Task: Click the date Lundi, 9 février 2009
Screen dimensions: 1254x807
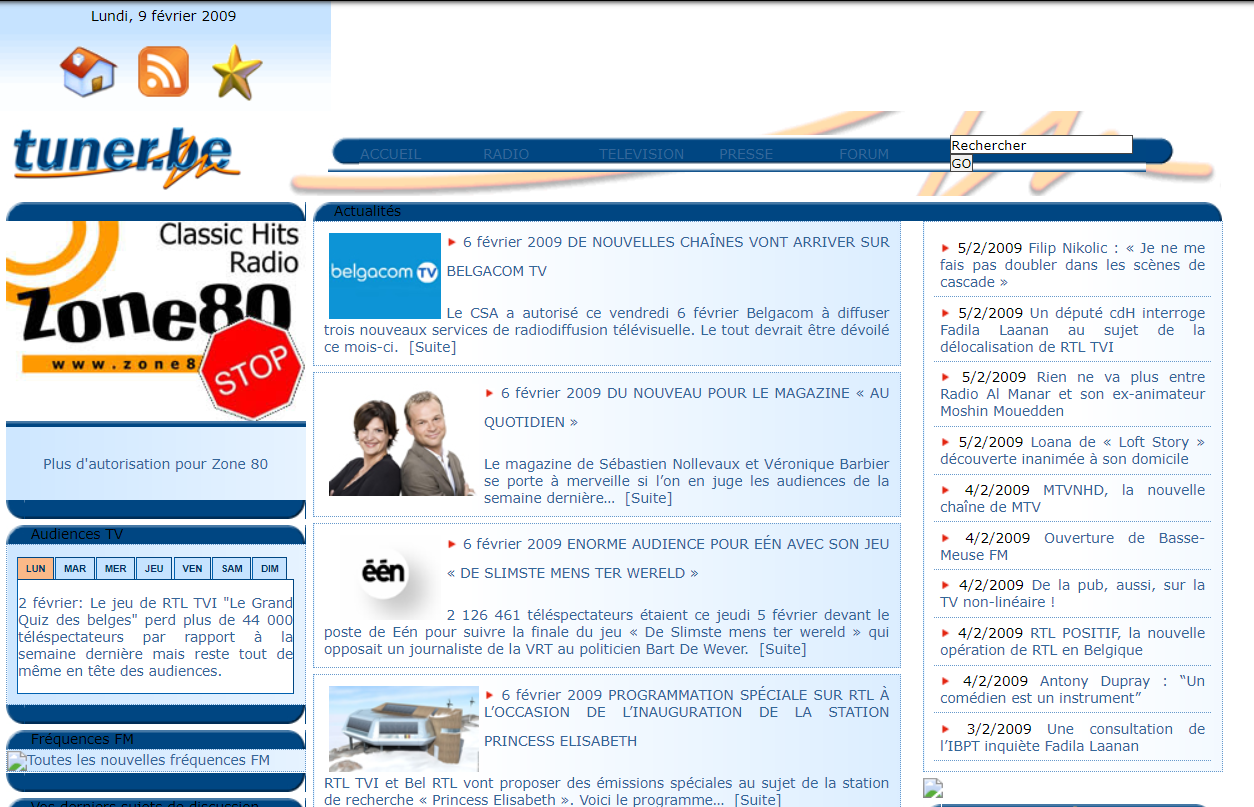Action: [164, 16]
